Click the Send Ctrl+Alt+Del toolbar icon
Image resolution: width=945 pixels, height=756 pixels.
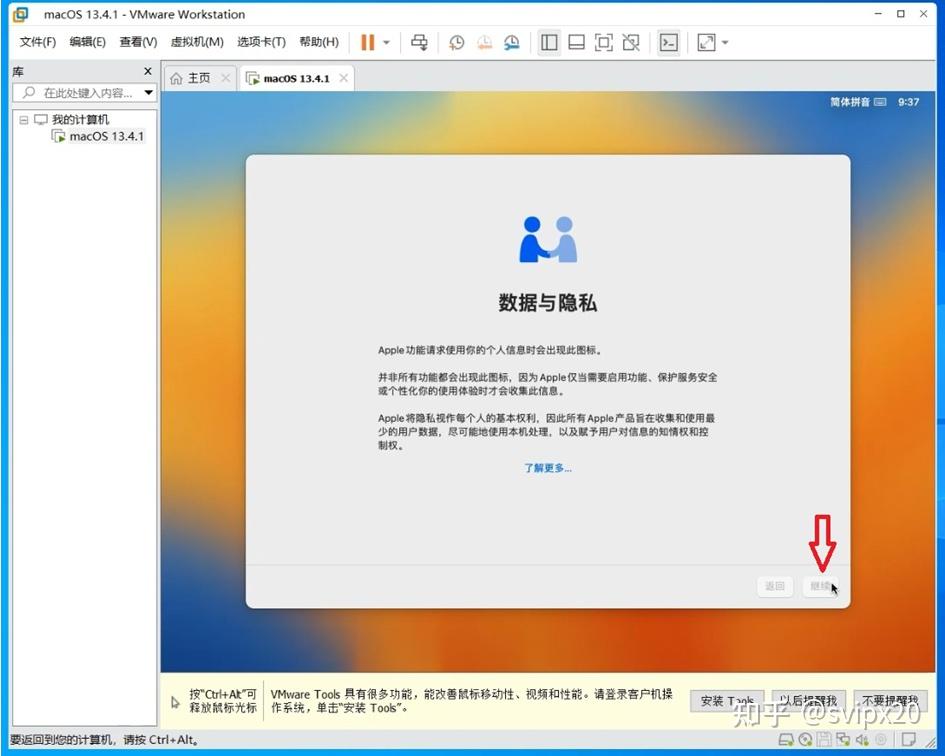pyautogui.click(x=419, y=42)
